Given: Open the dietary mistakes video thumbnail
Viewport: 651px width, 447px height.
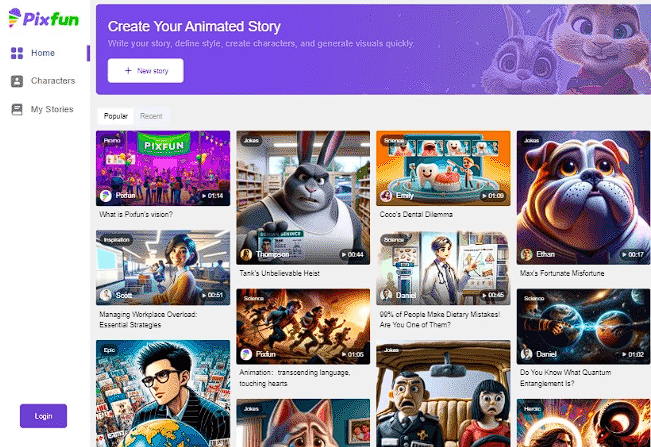Looking at the screenshot, I should pos(443,268).
